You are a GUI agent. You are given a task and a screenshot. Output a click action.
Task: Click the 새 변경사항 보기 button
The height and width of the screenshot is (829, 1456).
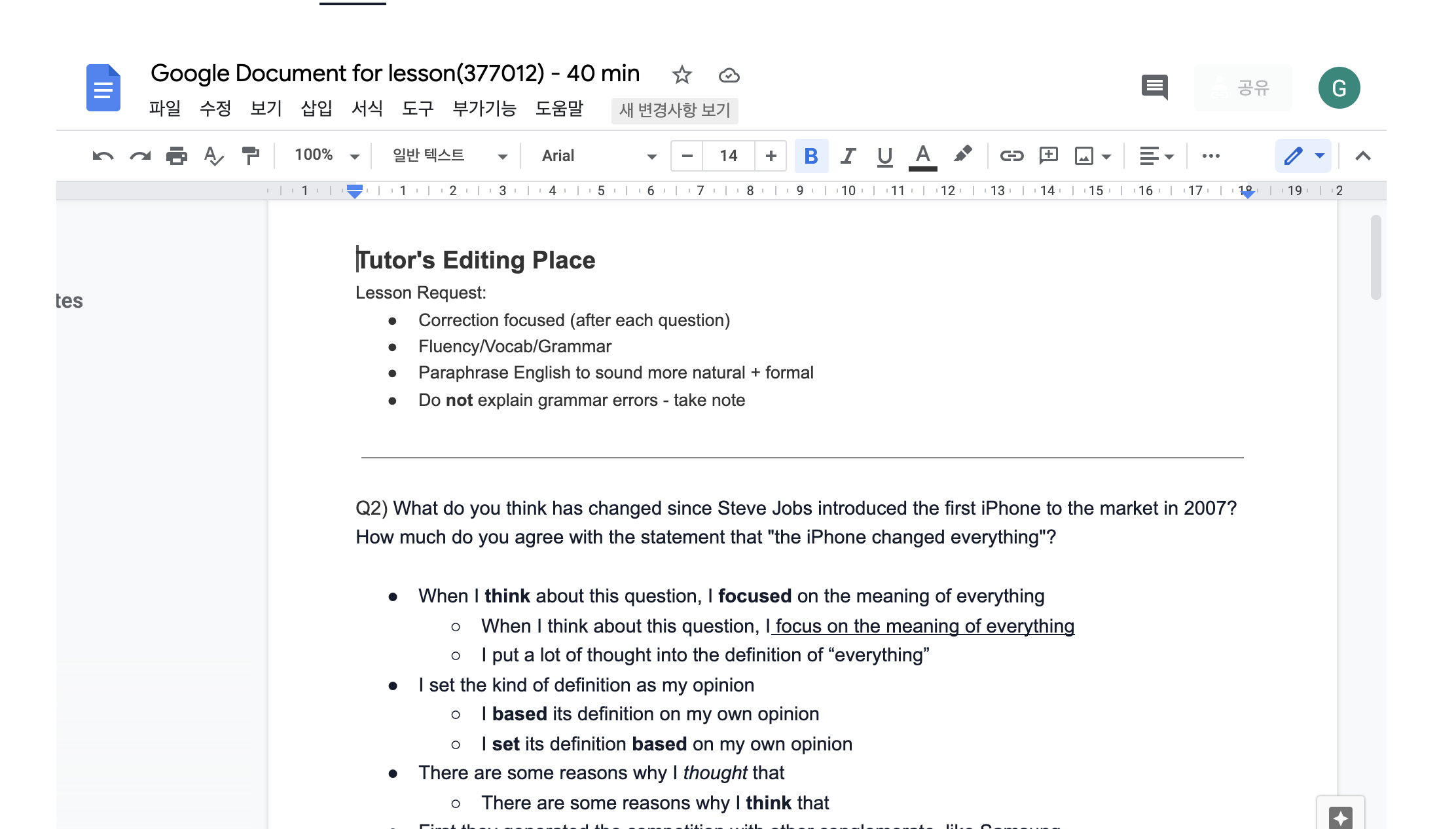pyautogui.click(x=674, y=110)
